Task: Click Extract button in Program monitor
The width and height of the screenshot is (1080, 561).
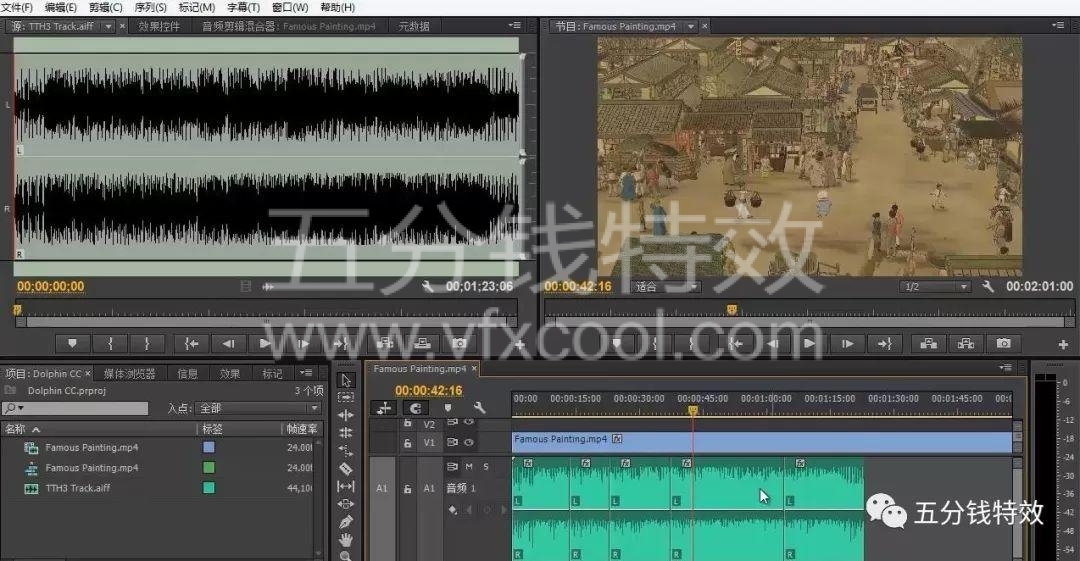Action: coord(966,343)
